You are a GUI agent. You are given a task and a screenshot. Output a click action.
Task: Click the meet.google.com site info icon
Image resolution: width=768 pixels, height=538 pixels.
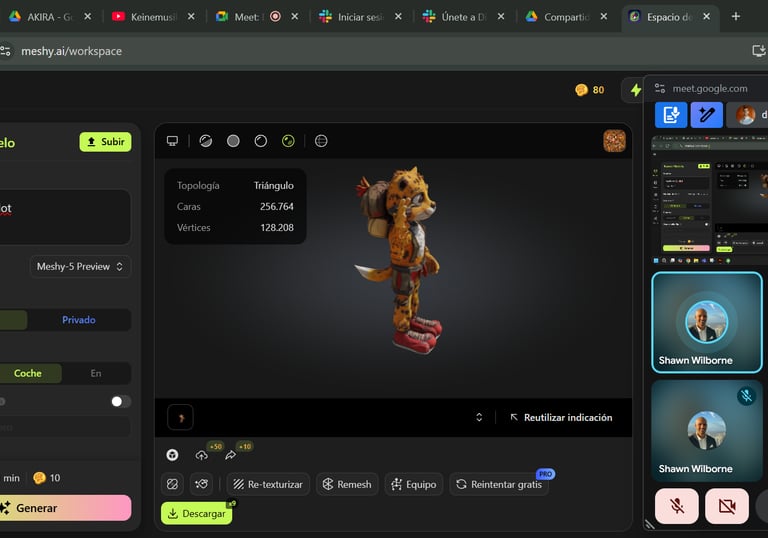coord(660,88)
